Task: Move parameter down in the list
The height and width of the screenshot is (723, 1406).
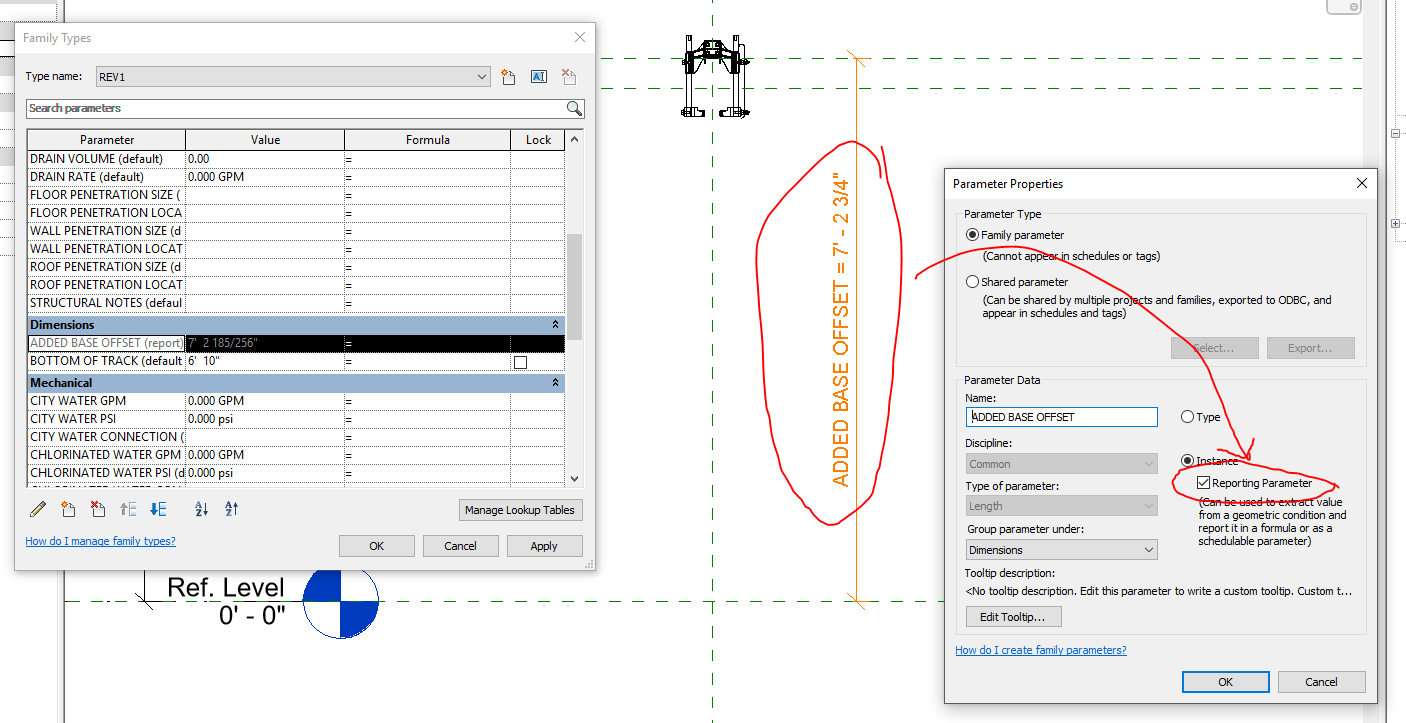Action: [157, 509]
